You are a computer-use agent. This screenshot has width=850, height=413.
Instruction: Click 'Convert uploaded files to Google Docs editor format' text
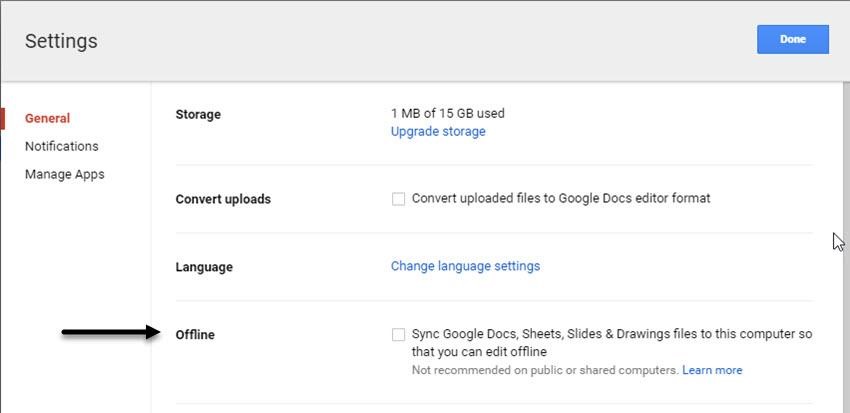tap(561, 198)
